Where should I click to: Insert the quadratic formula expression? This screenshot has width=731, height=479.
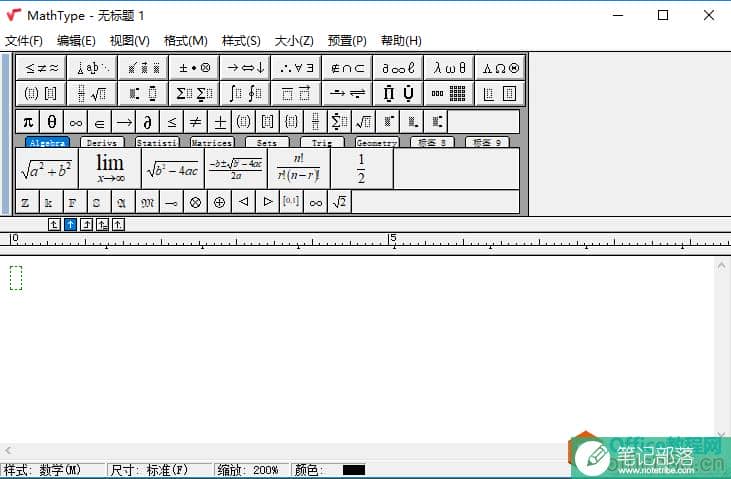point(236,169)
